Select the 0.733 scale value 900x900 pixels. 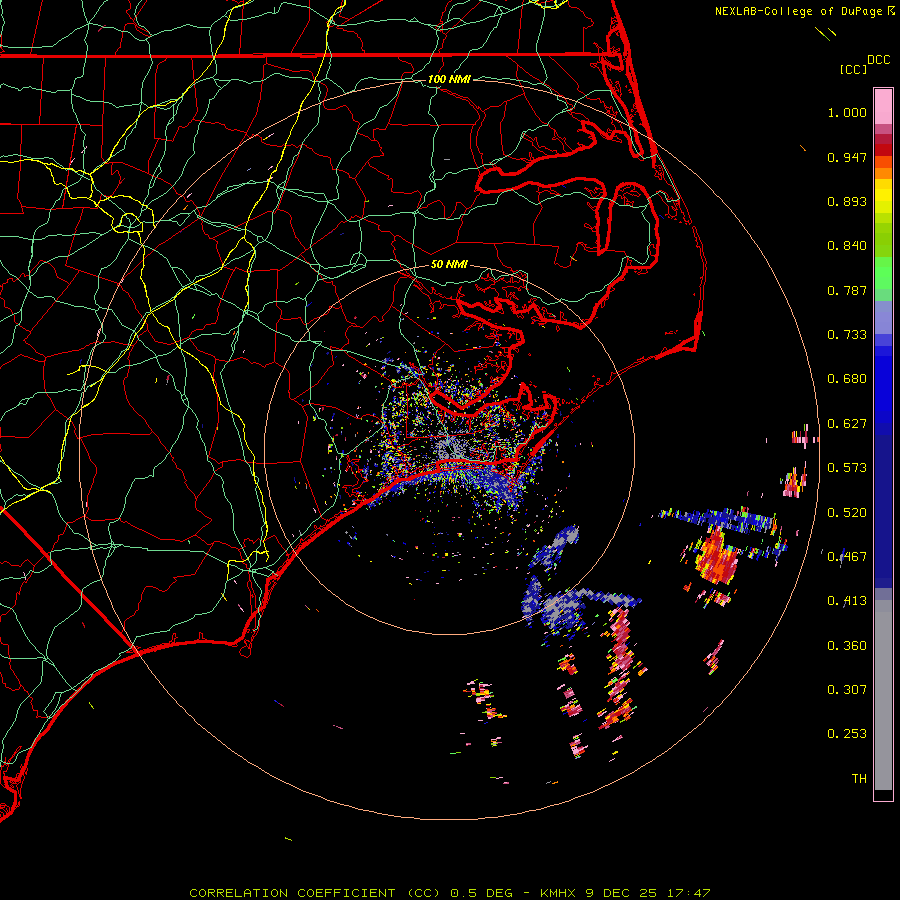point(847,335)
